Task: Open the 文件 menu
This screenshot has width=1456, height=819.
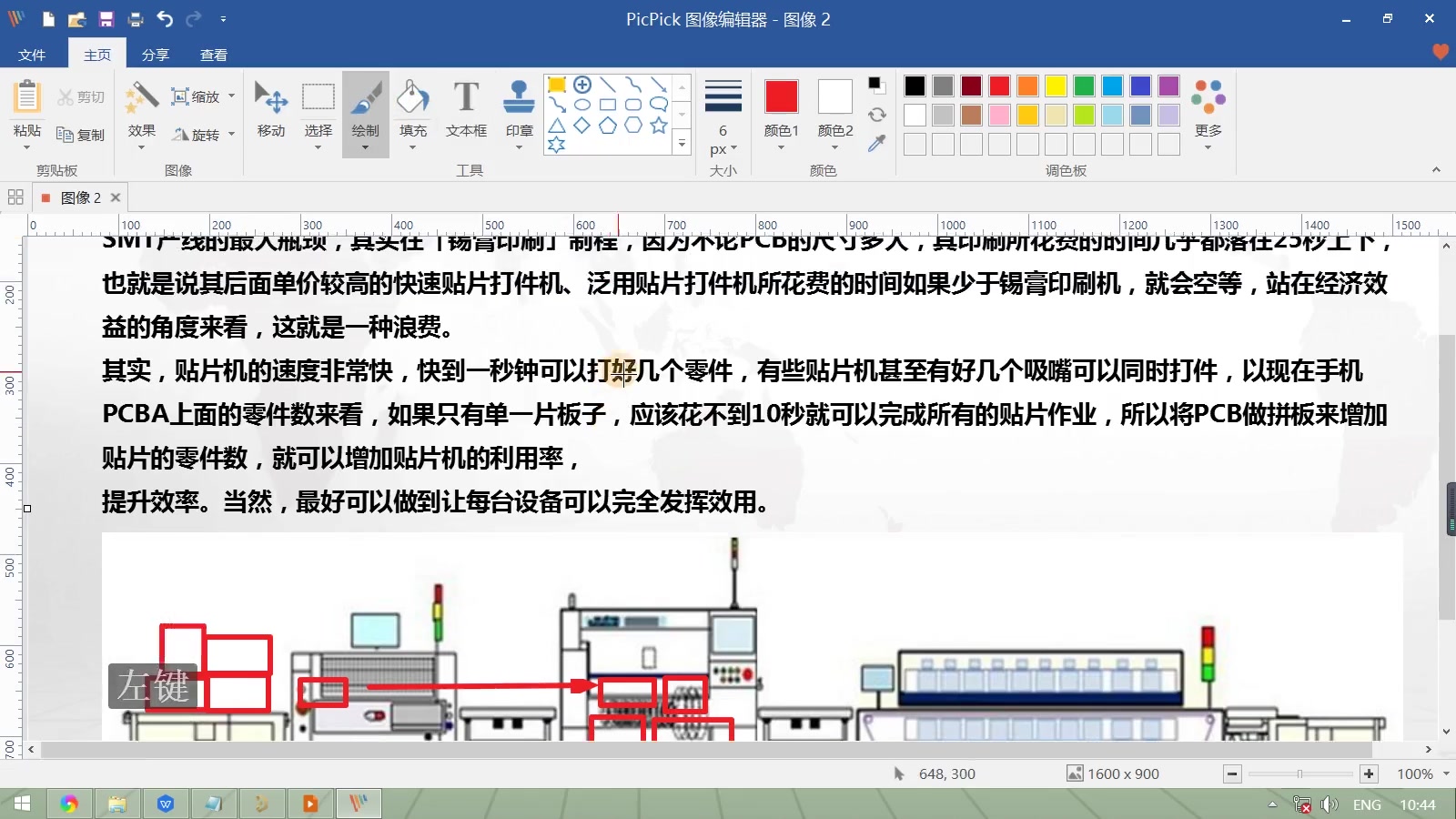Action: tap(32, 55)
